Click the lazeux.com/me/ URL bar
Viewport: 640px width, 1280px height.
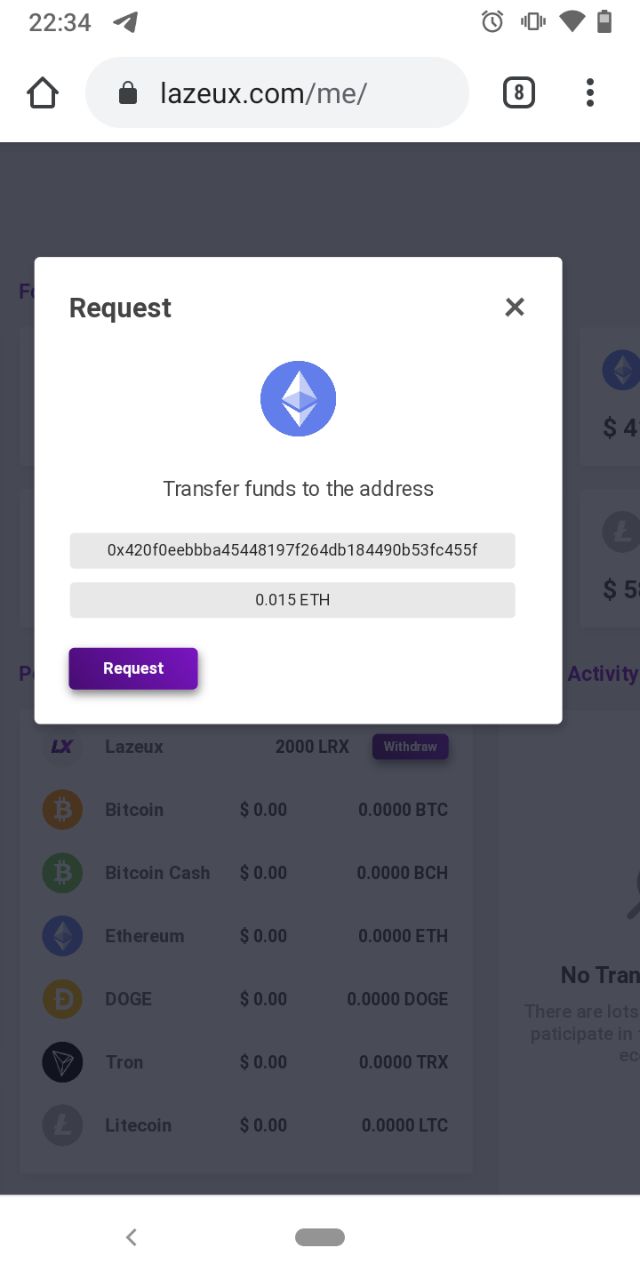[x=277, y=93]
